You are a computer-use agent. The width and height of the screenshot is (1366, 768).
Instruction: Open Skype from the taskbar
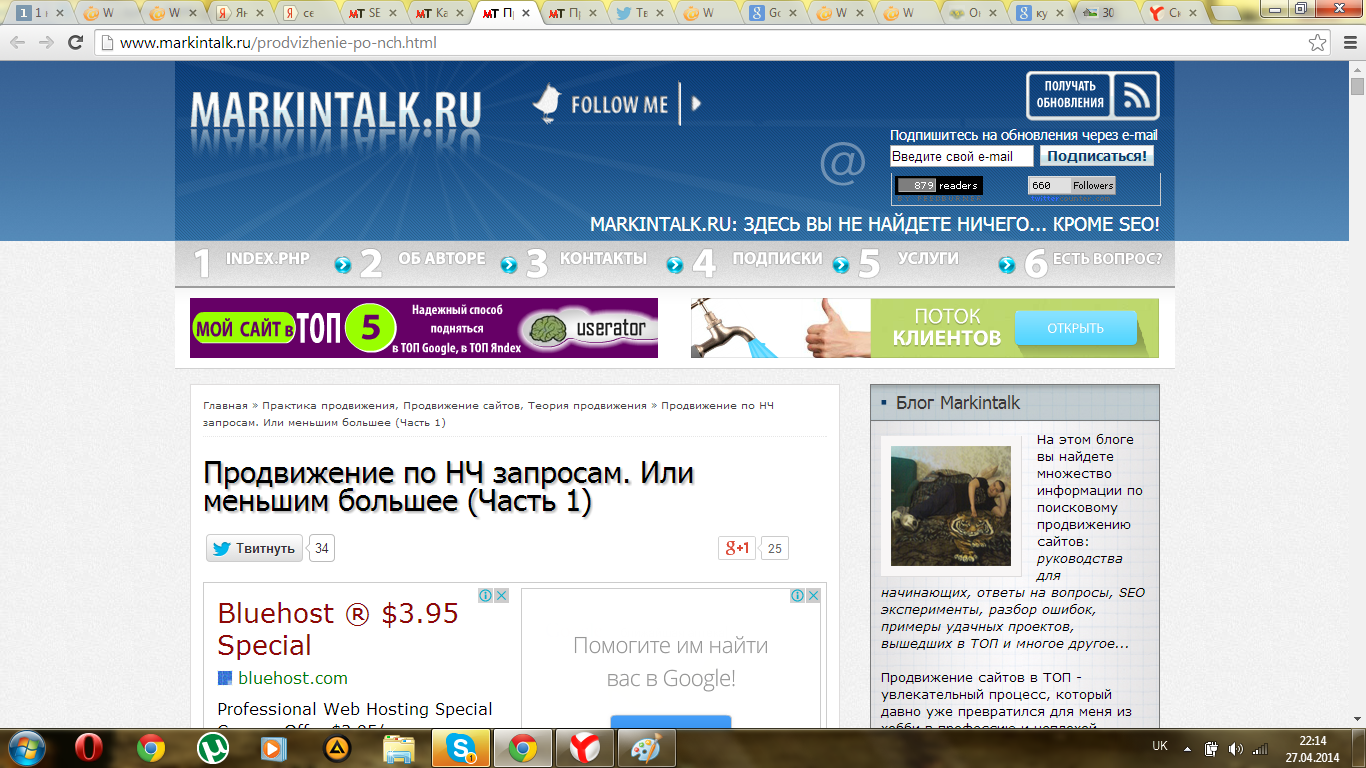(x=460, y=747)
